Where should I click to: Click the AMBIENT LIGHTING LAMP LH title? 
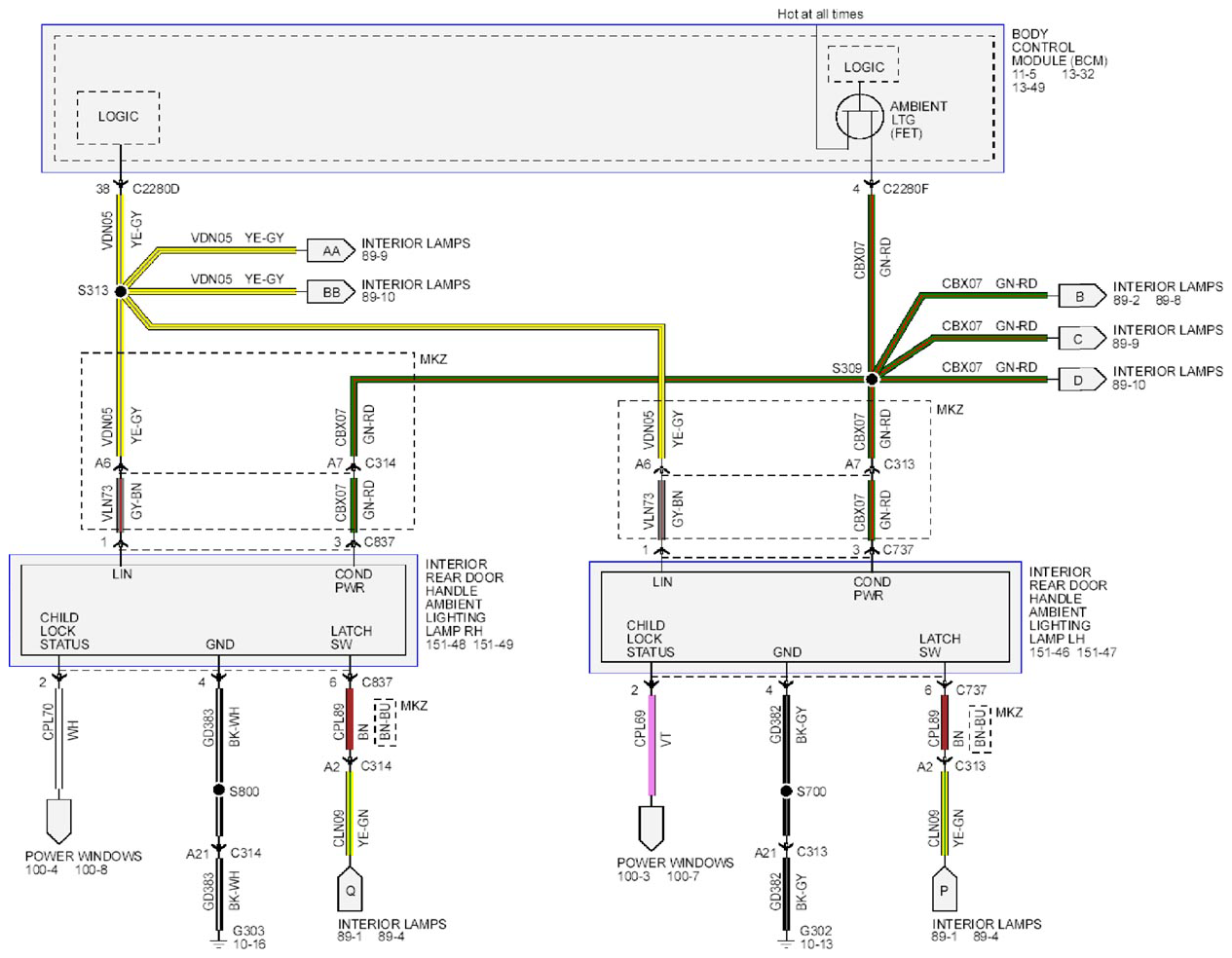click(x=1068, y=605)
